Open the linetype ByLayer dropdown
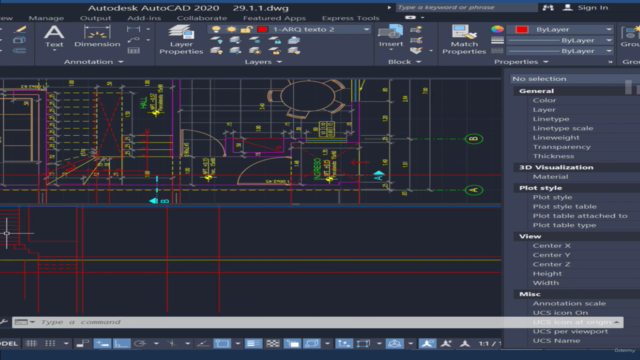This screenshot has height=360, width=640. click(609, 51)
